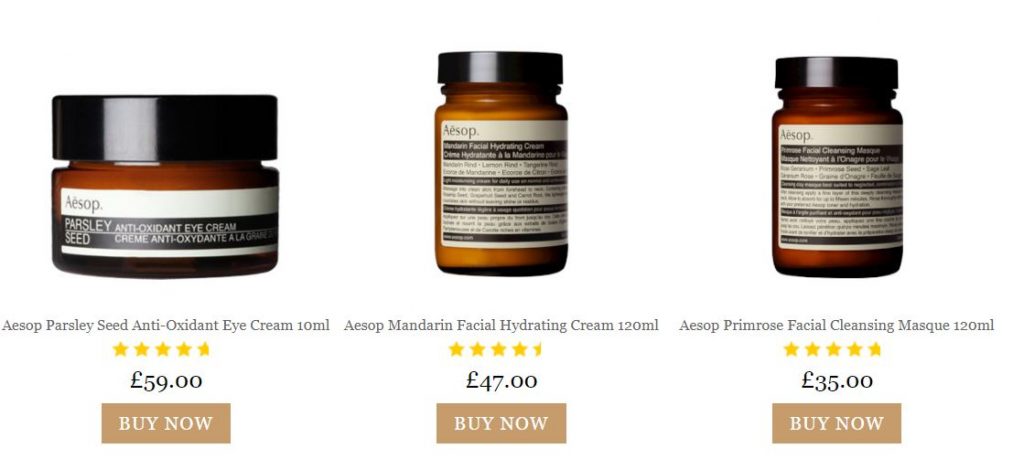Image resolution: width=1024 pixels, height=470 pixels.
Task: Click third star of Mandarin cream rating
Action: 498,349
